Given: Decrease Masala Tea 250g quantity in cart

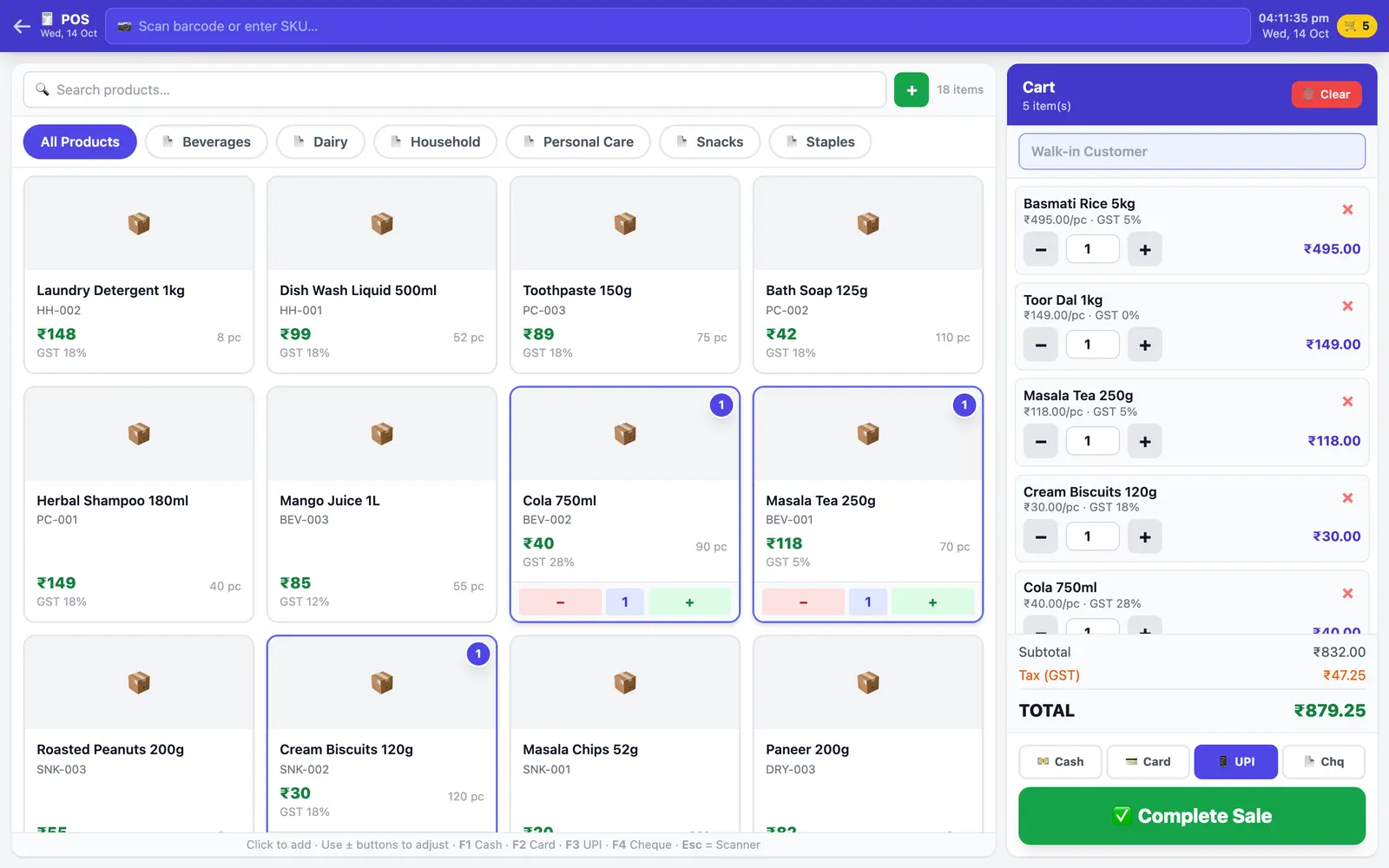Looking at the screenshot, I should [x=1041, y=441].
